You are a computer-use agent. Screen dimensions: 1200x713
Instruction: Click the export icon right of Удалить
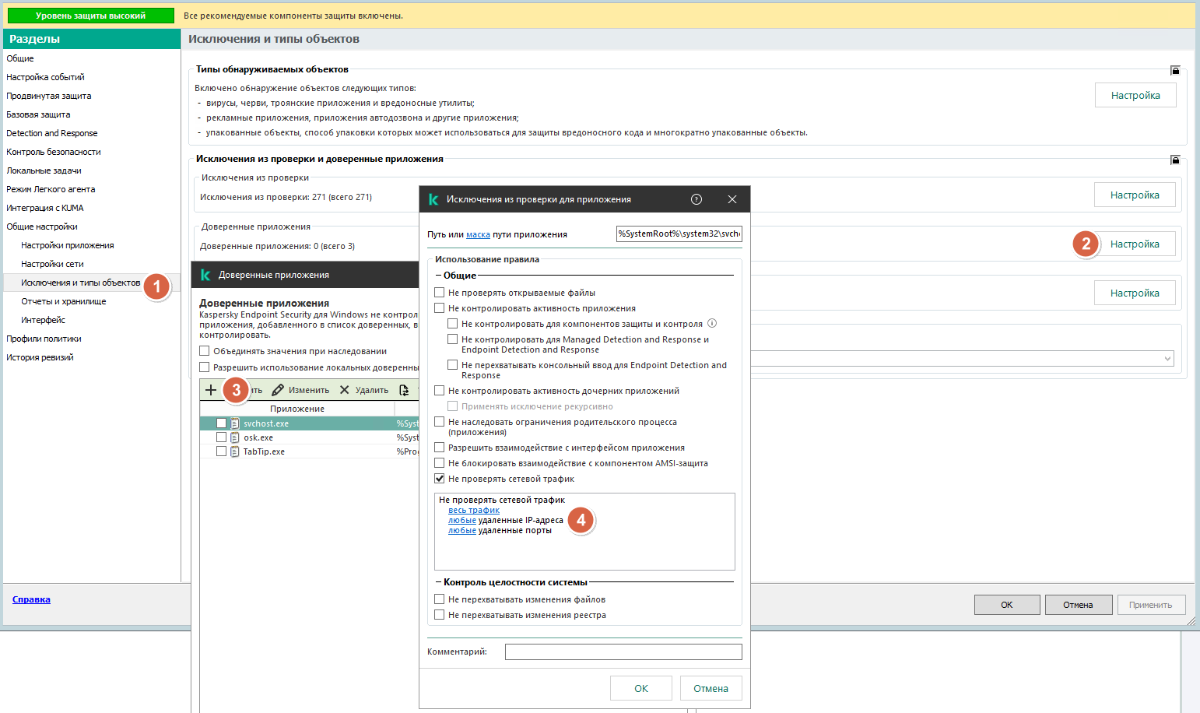[x=404, y=390]
